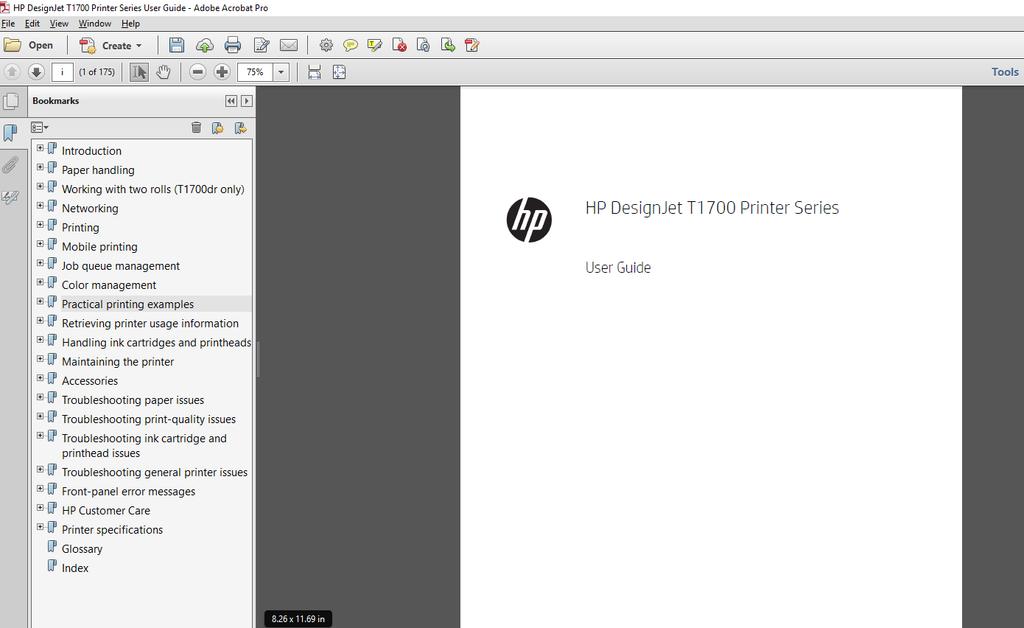Jump to the Index bookmark
This screenshot has width=1024, height=628.
75,568
